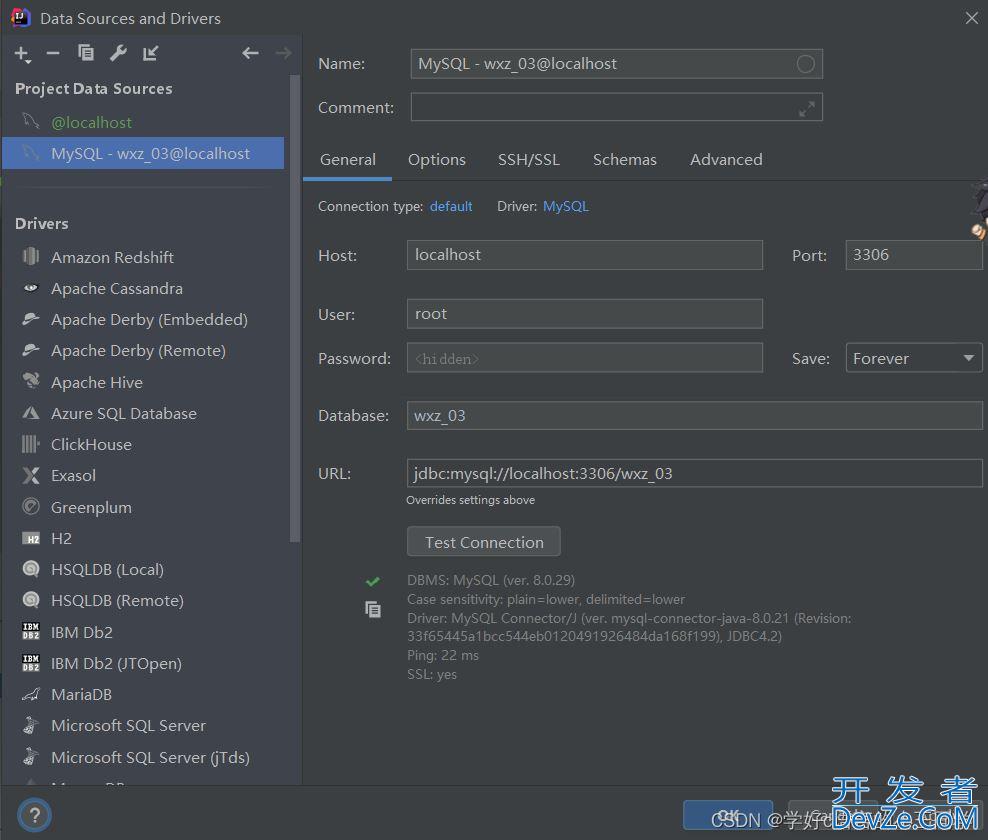The image size is (988, 840).
Task: Expand the Comment field editor
Action: tap(807, 109)
